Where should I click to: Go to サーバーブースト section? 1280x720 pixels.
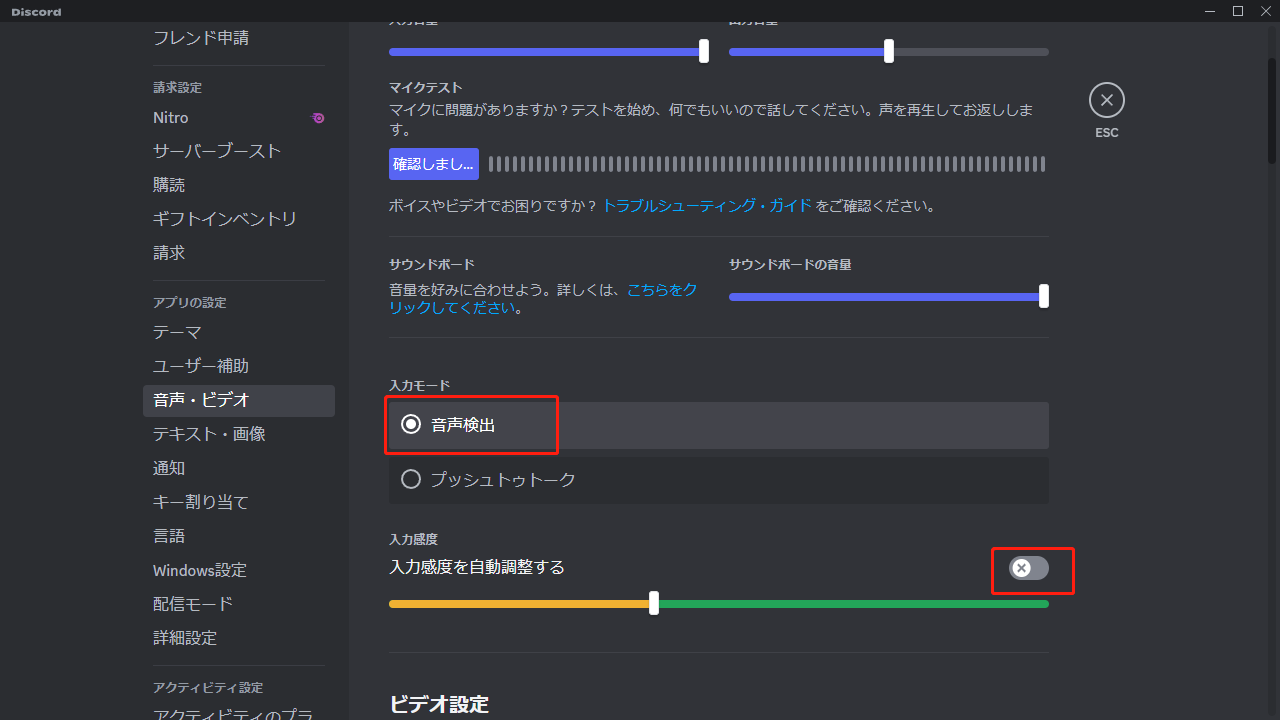click(238, 152)
